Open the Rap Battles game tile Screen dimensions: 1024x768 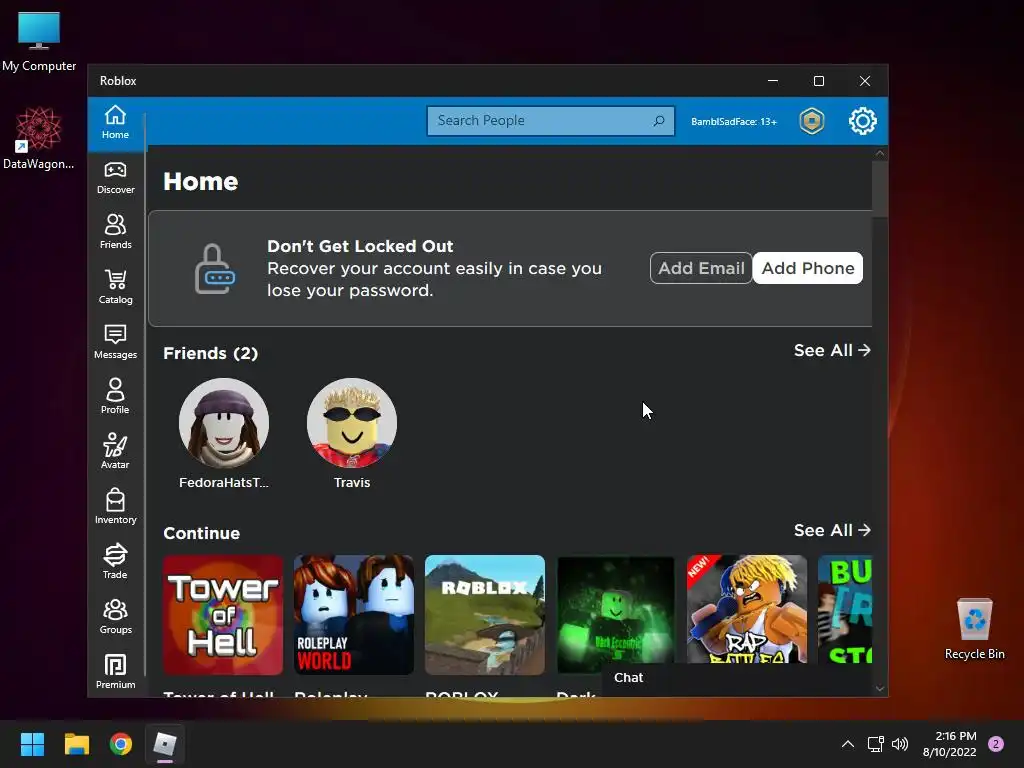746,609
